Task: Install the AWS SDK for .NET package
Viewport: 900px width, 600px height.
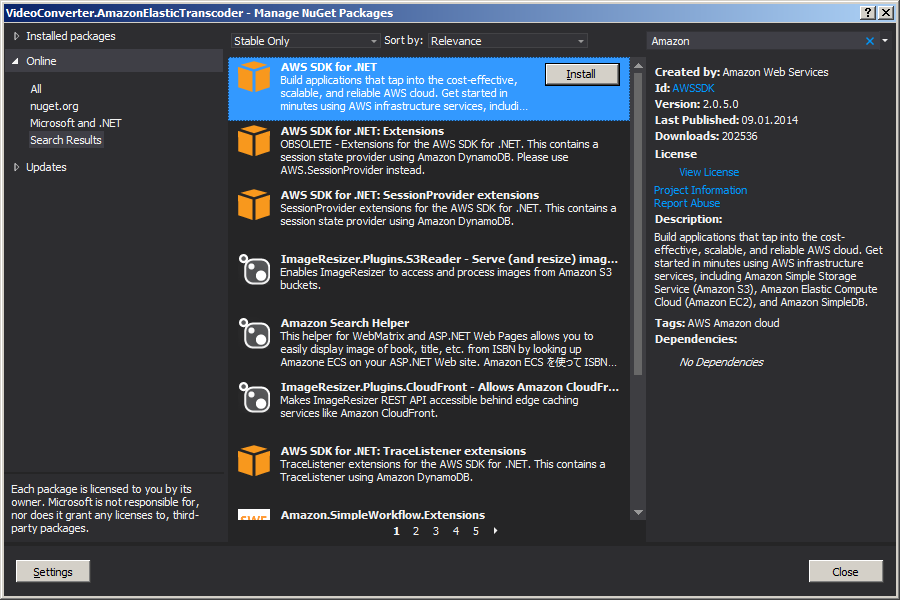Action: click(x=582, y=74)
